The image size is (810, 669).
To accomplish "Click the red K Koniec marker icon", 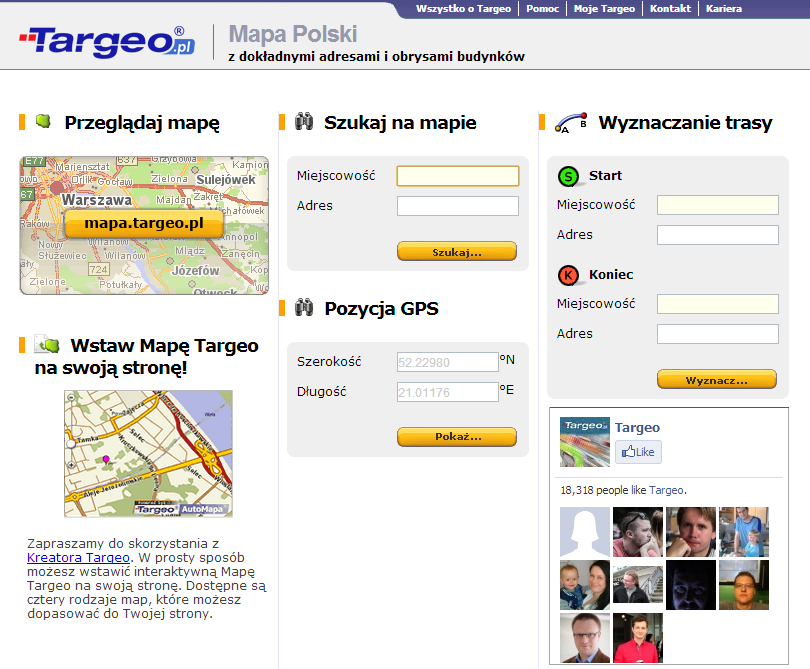I will click(x=568, y=275).
